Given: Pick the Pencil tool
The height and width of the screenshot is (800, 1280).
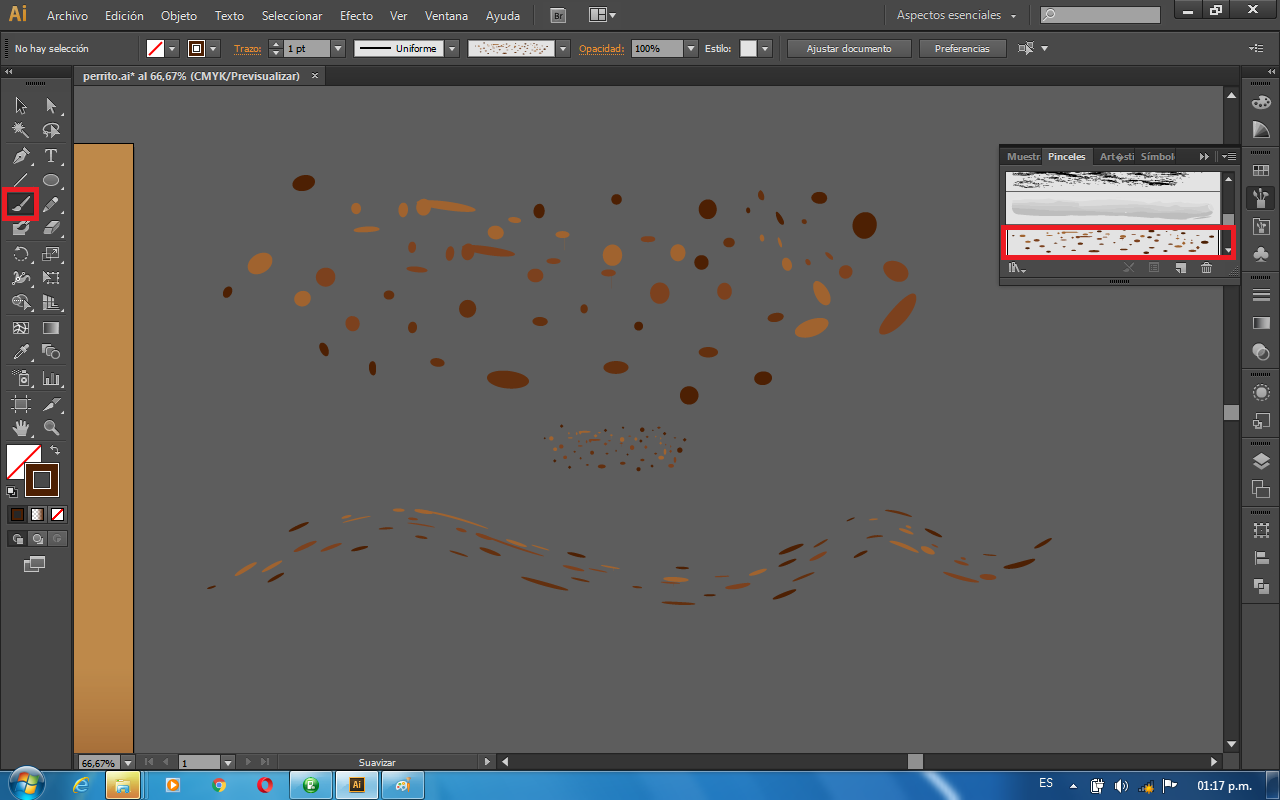Looking at the screenshot, I should [51, 204].
